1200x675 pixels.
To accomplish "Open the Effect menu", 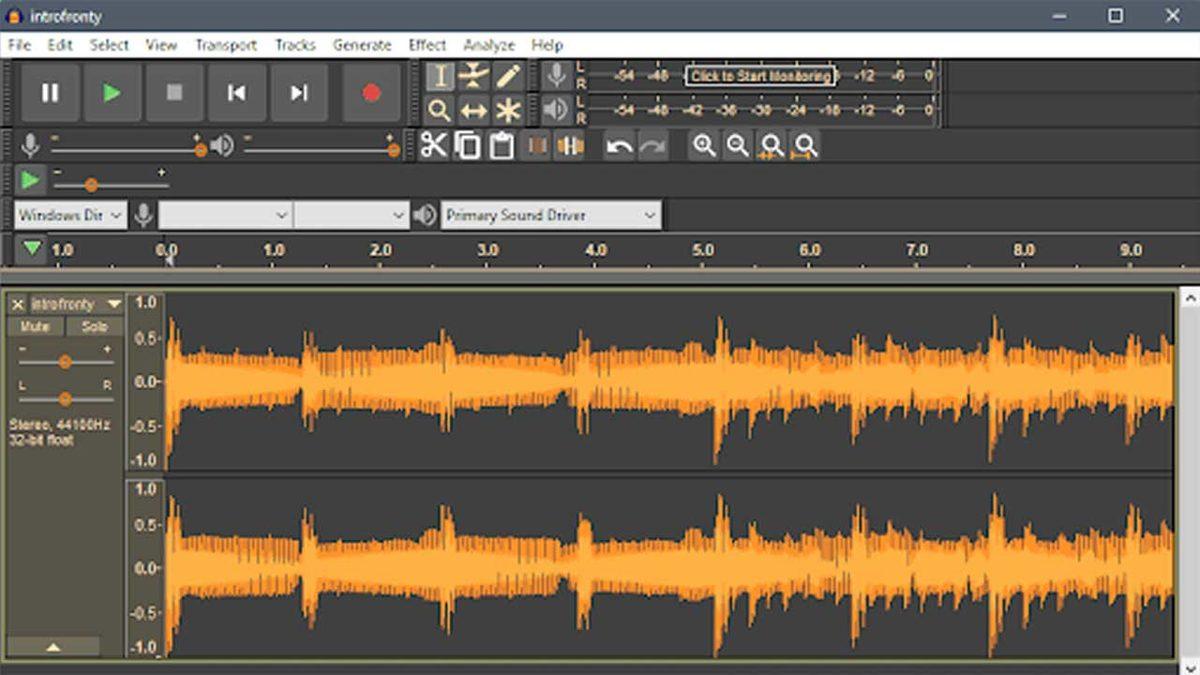I will click(427, 45).
